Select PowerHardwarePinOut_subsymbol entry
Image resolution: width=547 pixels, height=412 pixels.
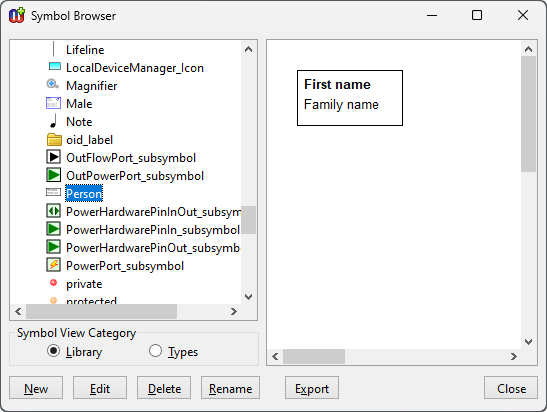pyautogui.click(x=153, y=248)
